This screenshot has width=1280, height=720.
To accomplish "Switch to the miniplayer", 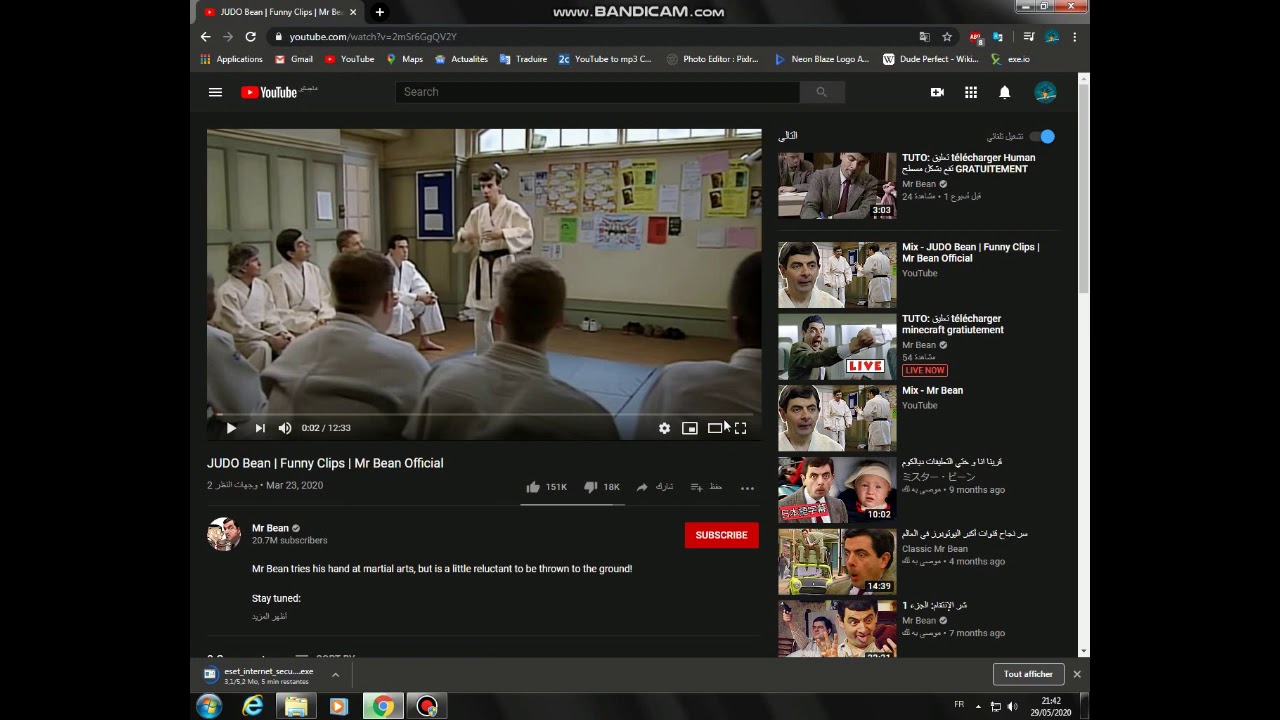I will click(690, 428).
